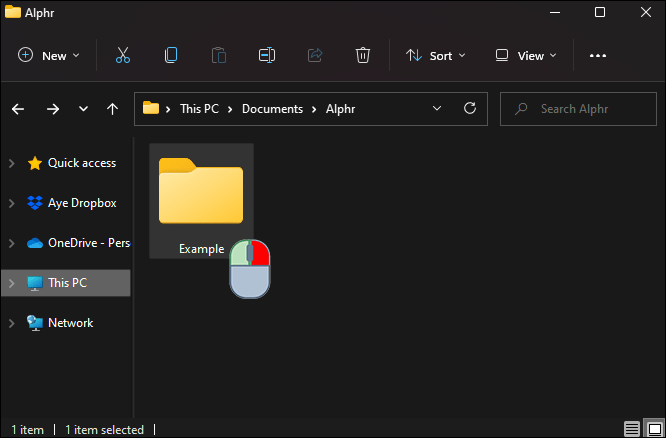The width and height of the screenshot is (666, 438).
Task: Click the Copy icon in toolbar
Action: 171,55
